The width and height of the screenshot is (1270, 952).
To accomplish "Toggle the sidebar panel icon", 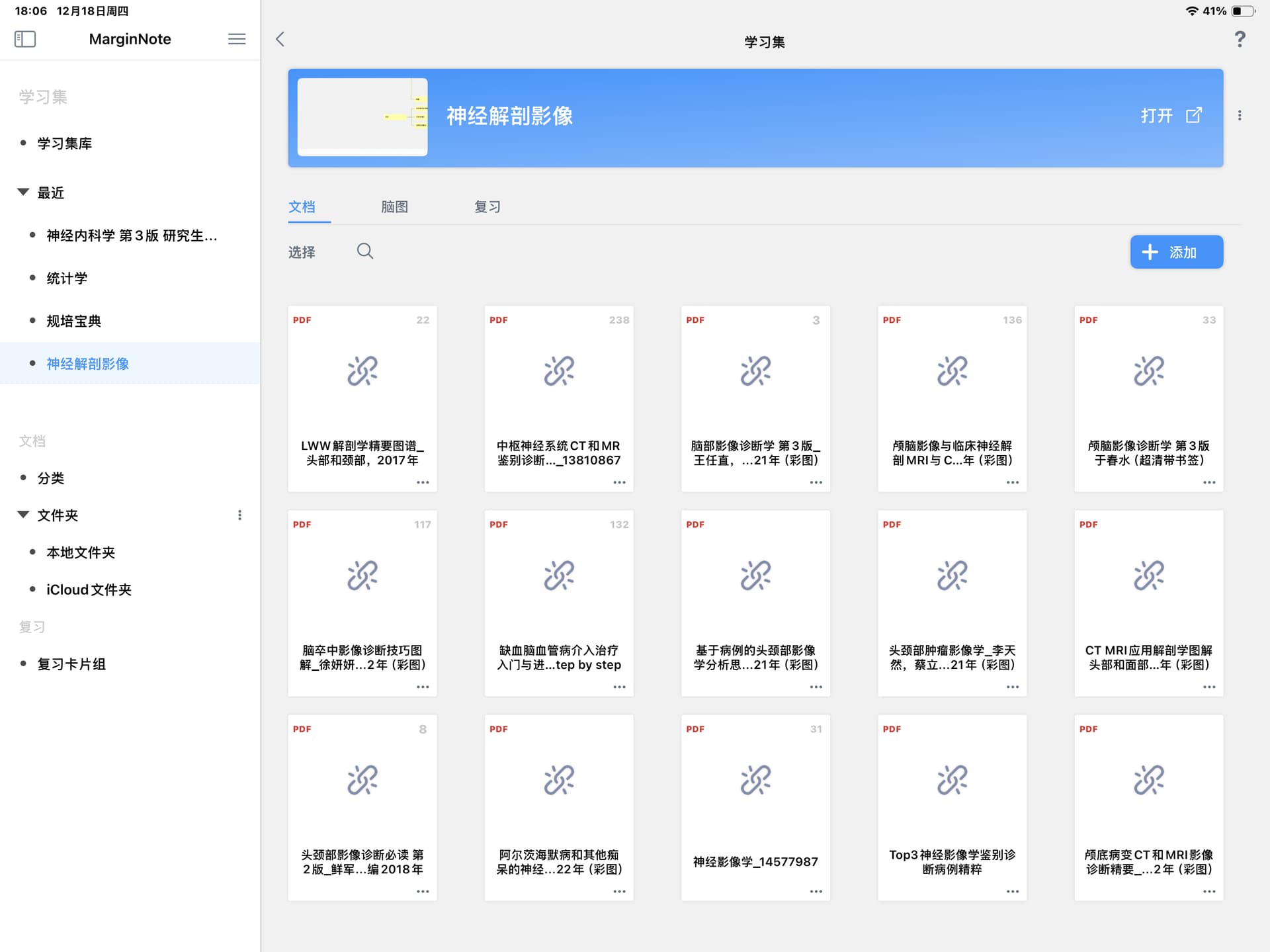I will pos(25,39).
